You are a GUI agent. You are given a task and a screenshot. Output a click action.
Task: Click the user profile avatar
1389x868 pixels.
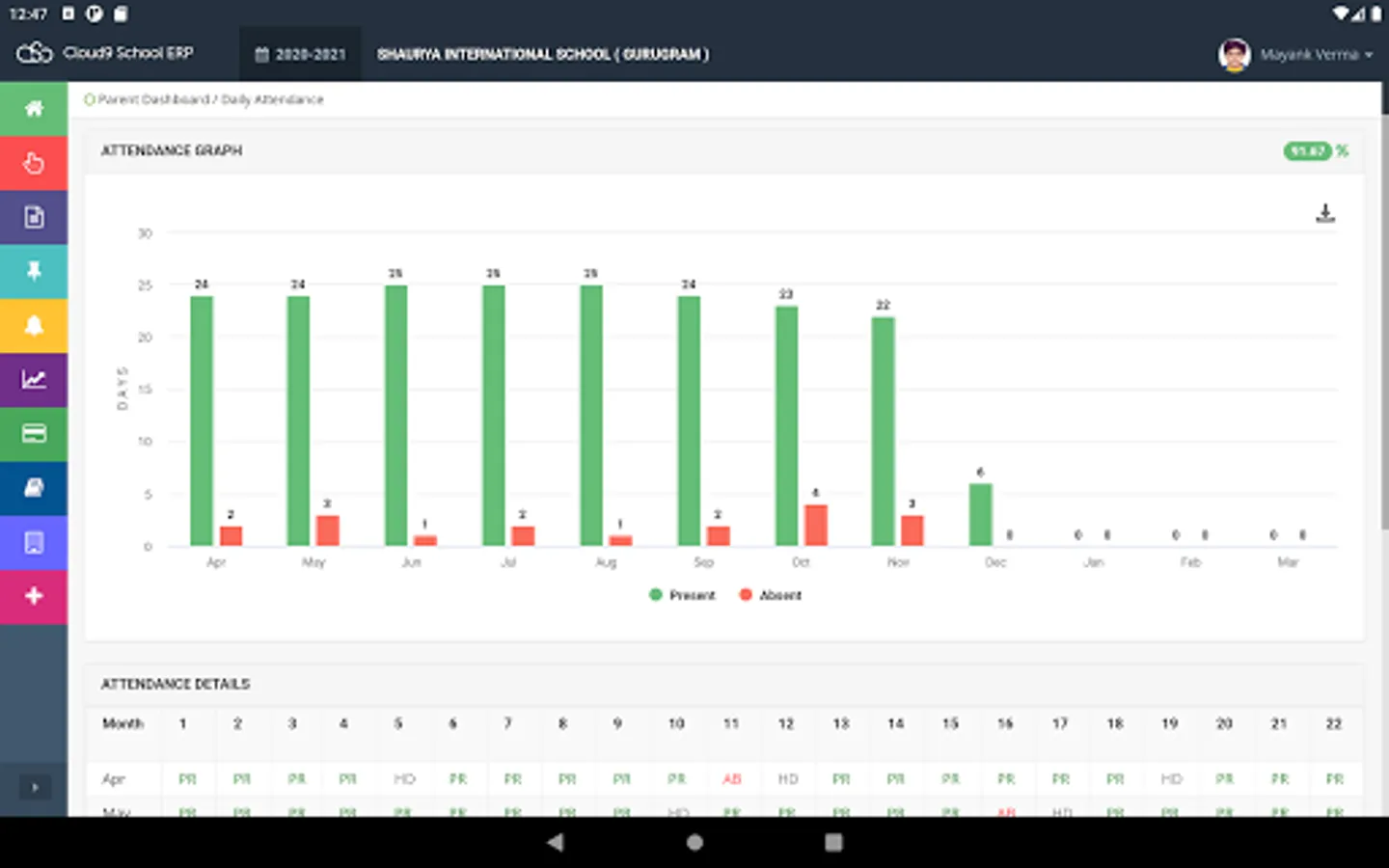(x=1234, y=54)
